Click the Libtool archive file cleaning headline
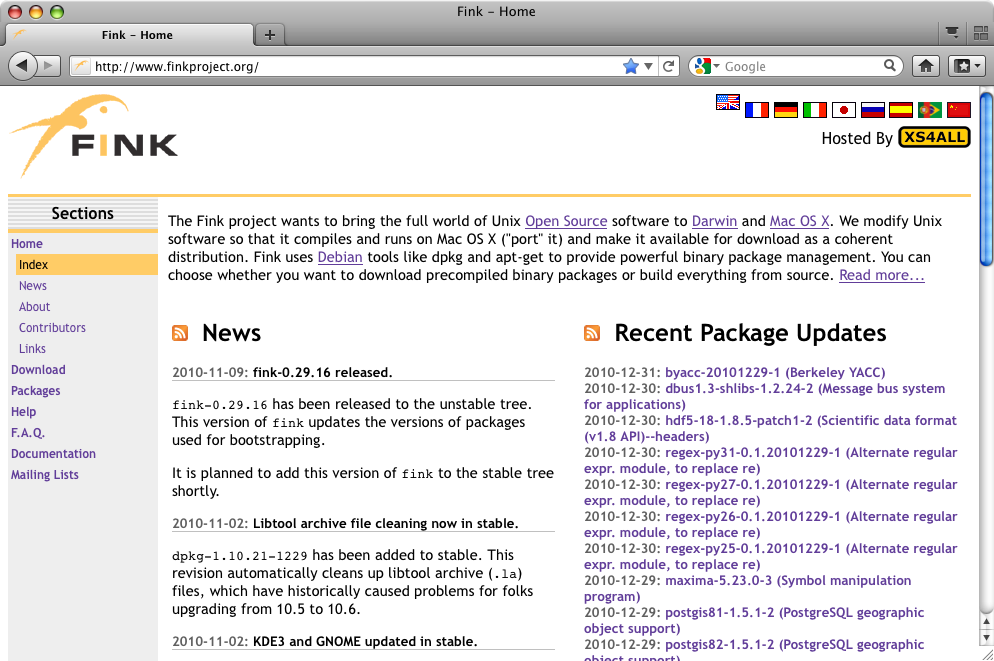994x661 pixels. pos(385,523)
